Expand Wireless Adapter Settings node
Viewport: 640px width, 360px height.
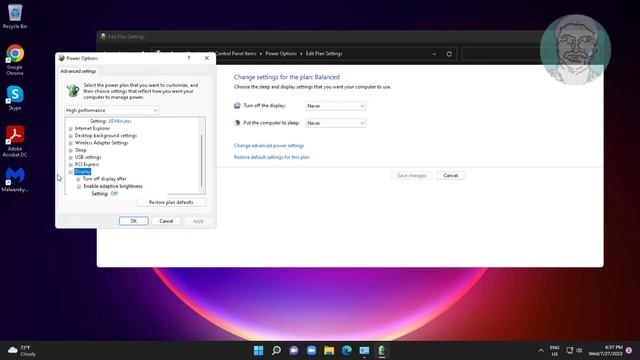tap(71, 143)
